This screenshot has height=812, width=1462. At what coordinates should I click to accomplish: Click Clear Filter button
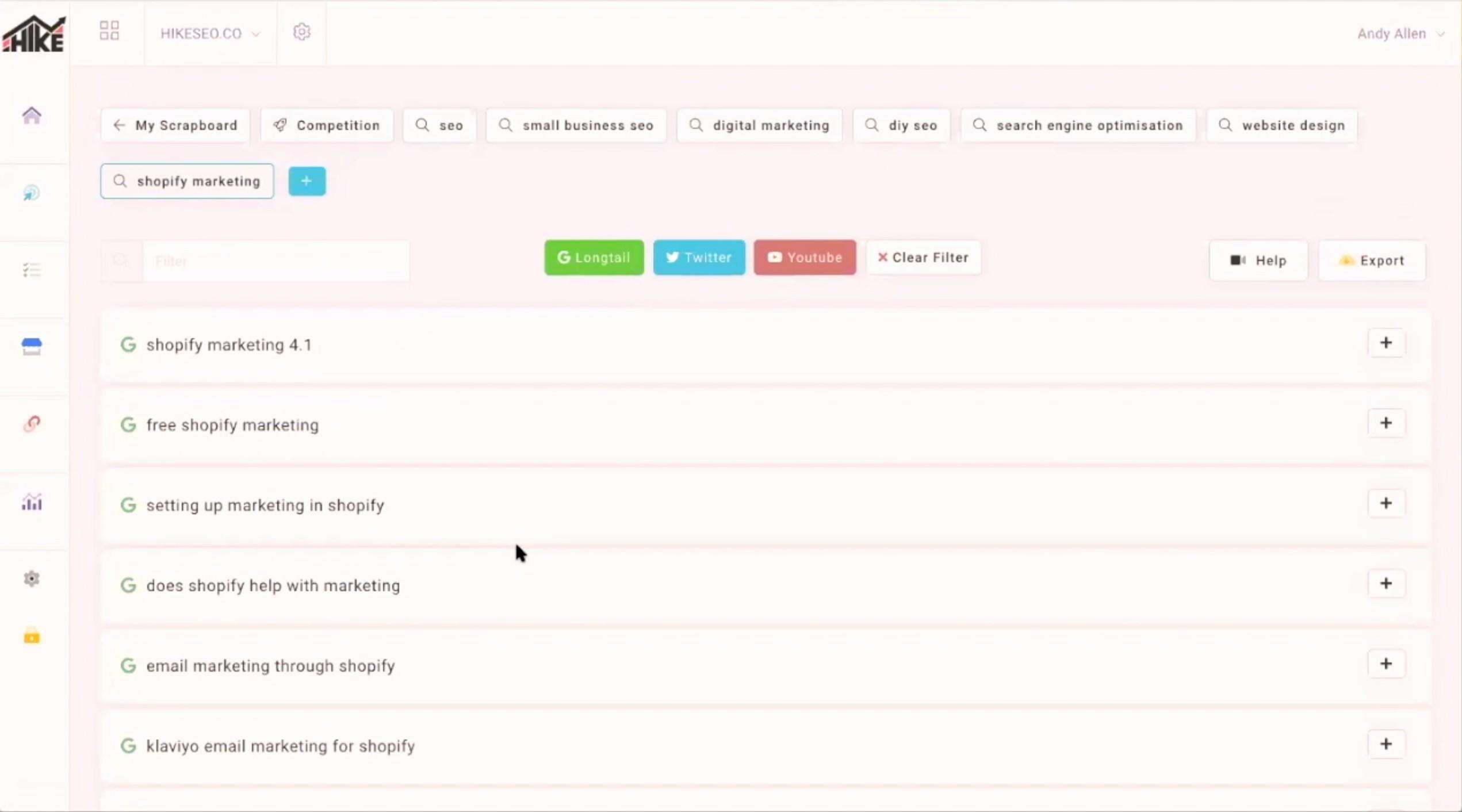pos(923,258)
